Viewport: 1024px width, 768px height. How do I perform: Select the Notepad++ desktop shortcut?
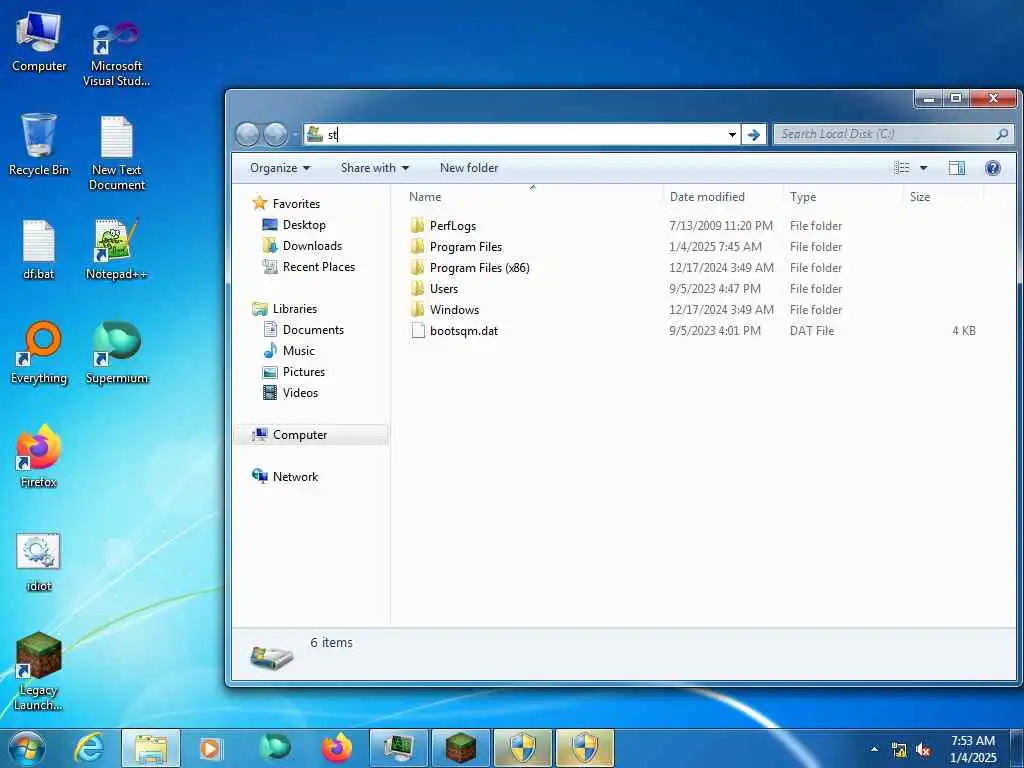[116, 249]
